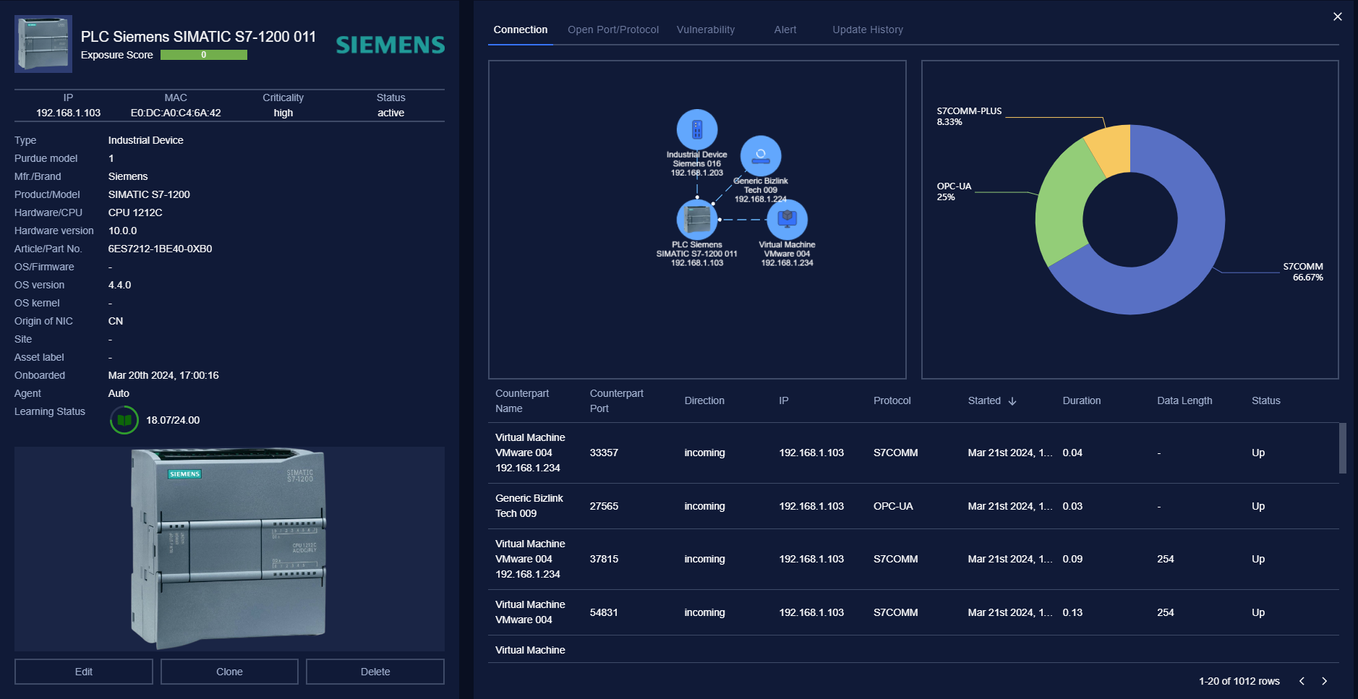The height and width of the screenshot is (699, 1358).
Task: Click the MAC address E0:DC:A0:C4:6A:42
Action: pyautogui.click(x=176, y=113)
